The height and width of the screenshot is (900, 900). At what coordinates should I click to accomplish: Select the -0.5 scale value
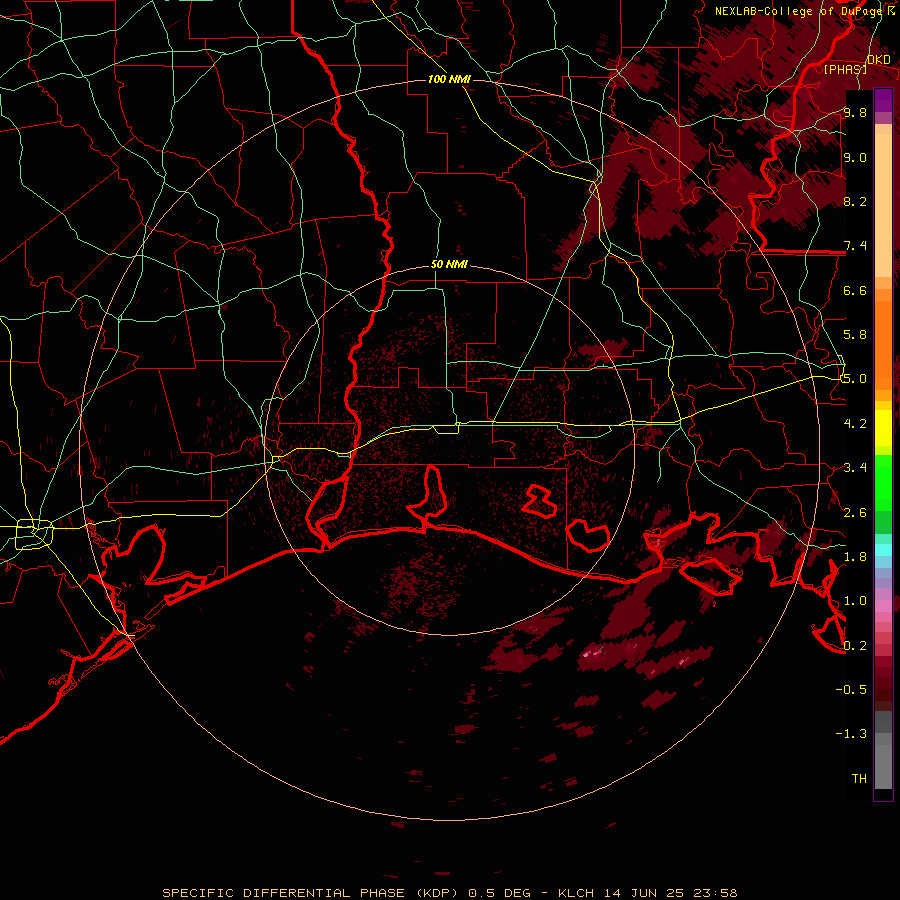point(851,689)
